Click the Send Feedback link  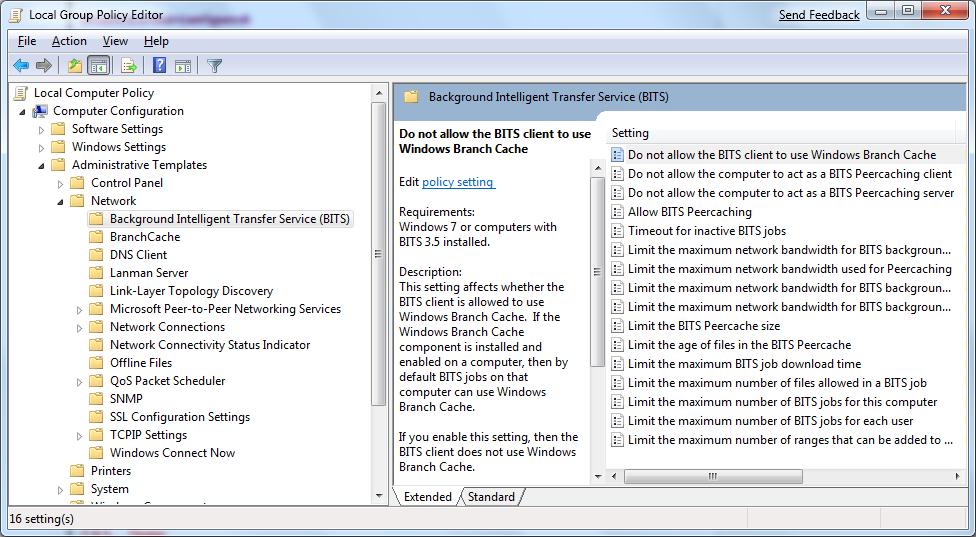[x=819, y=15]
